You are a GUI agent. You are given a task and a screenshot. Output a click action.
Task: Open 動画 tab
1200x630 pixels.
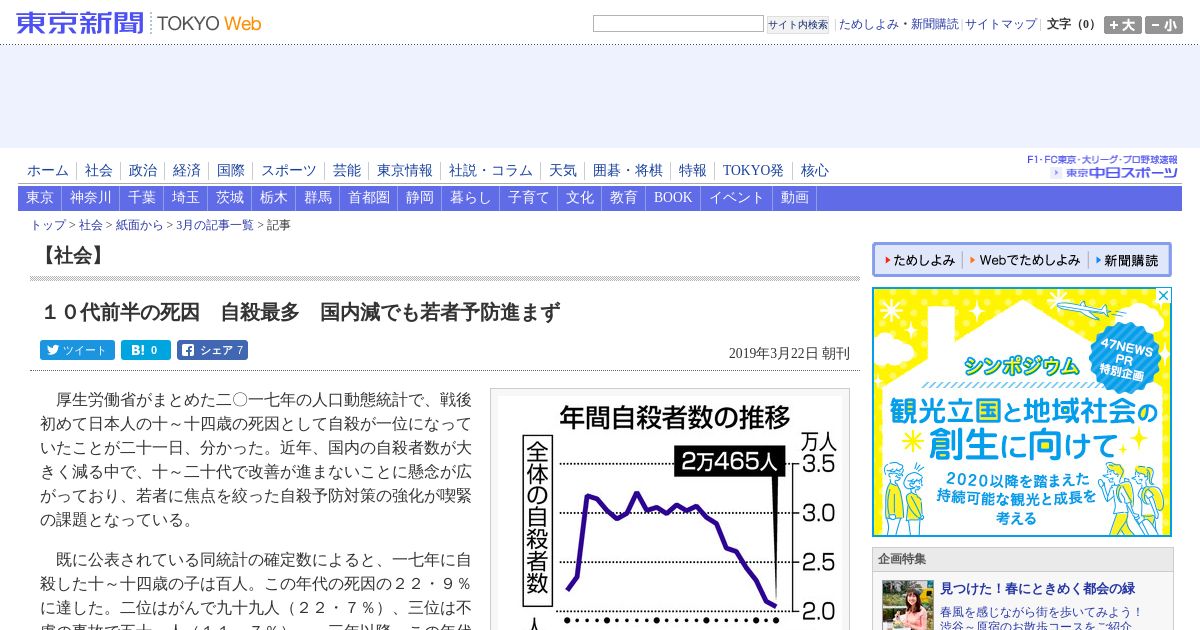click(x=795, y=198)
